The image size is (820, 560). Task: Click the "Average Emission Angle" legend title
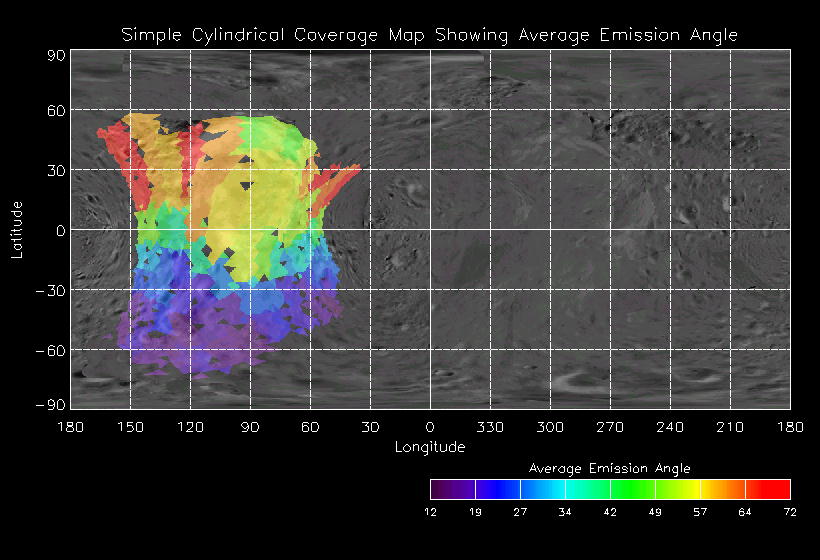click(x=609, y=468)
